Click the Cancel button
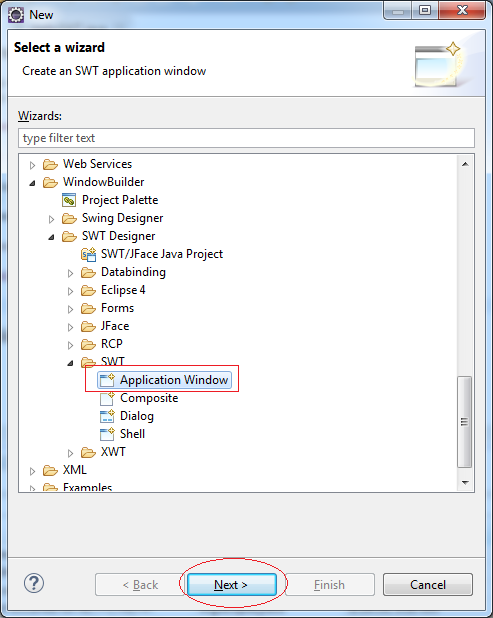 428,584
